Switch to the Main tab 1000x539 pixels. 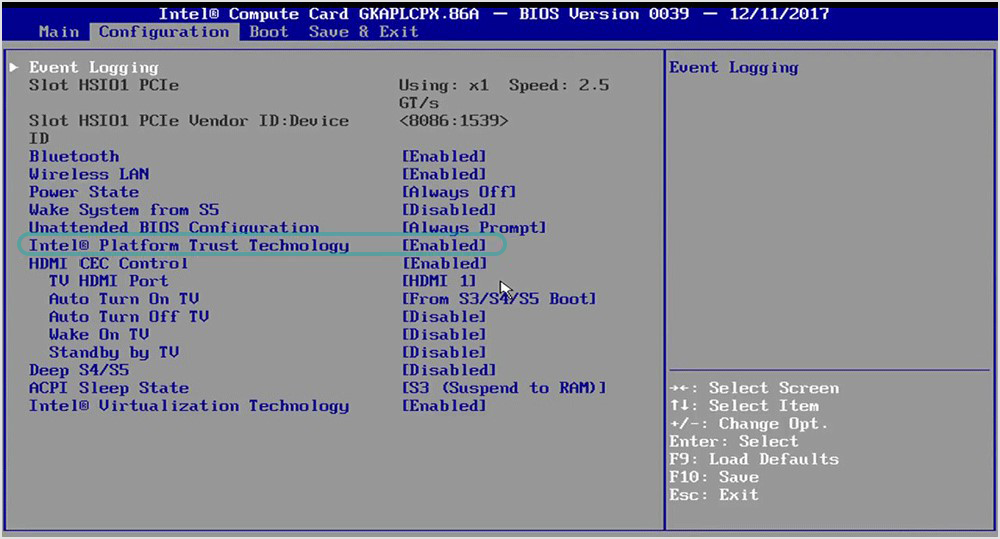pyautogui.click(x=58, y=32)
